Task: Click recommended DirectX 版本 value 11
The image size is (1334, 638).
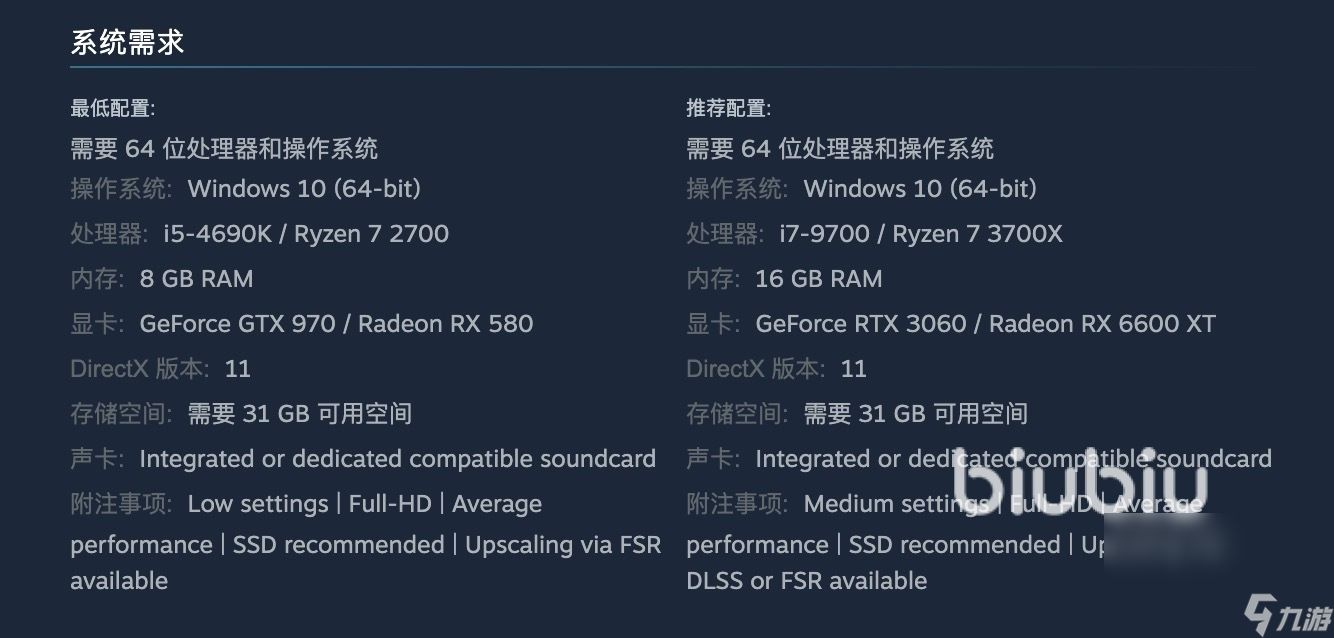Action: pyautogui.click(x=854, y=369)
